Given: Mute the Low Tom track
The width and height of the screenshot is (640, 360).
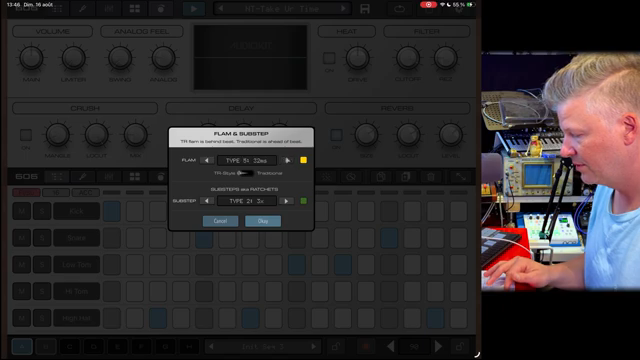Looking at the screenshot, I should click(x=22, y=264).
